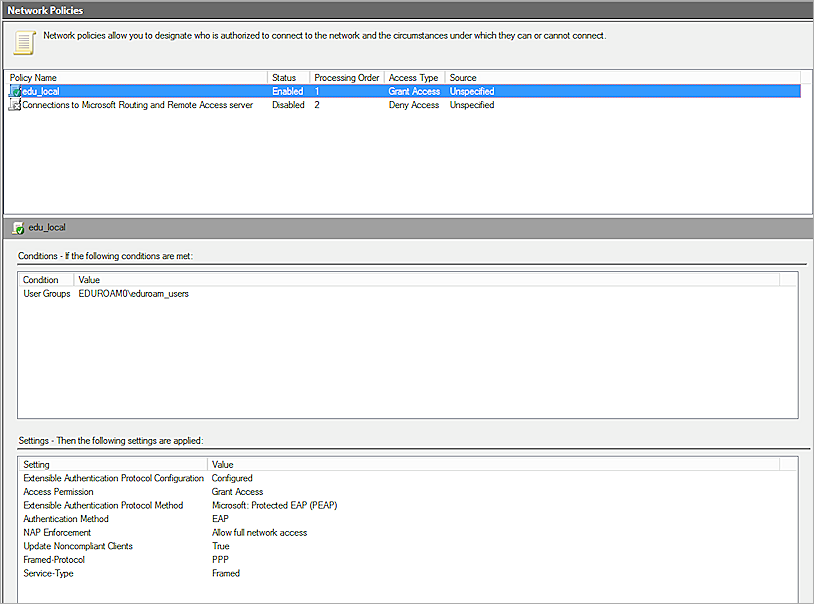Select the NAP Enforcement setting row
814x604 pixels.
point(55,533)
